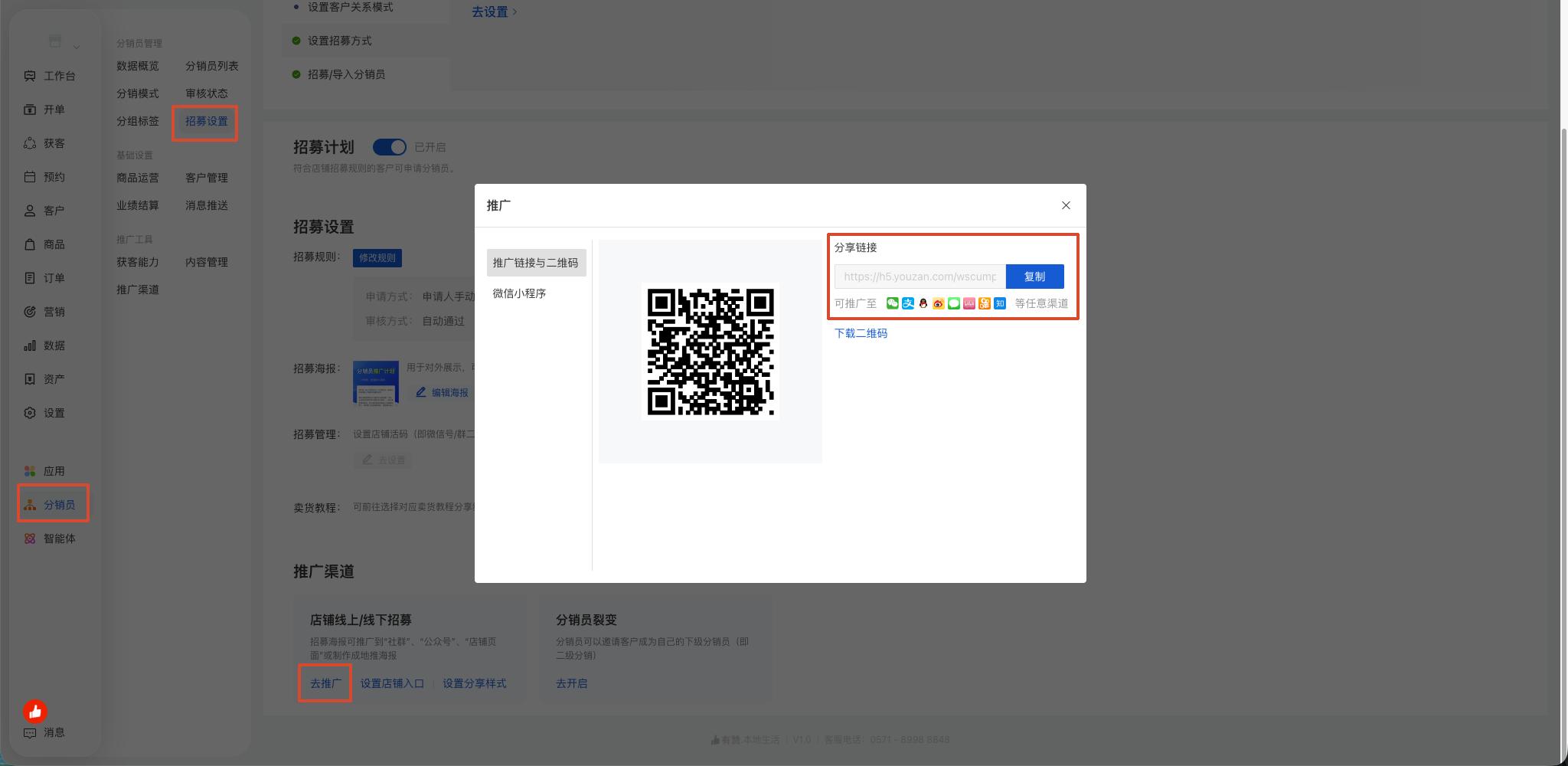Switch to 推广链接与二维码 tab

click(x=536, y=263)
